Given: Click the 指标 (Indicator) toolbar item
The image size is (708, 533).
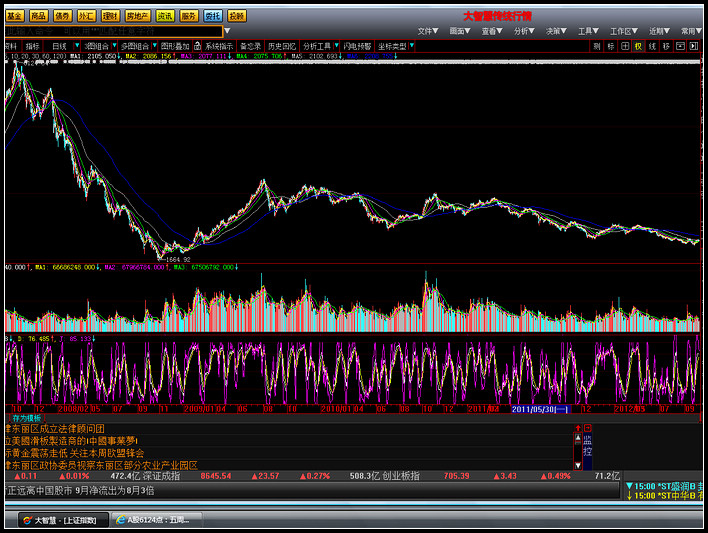Looking at the screenshot, I should pos(33,46).
